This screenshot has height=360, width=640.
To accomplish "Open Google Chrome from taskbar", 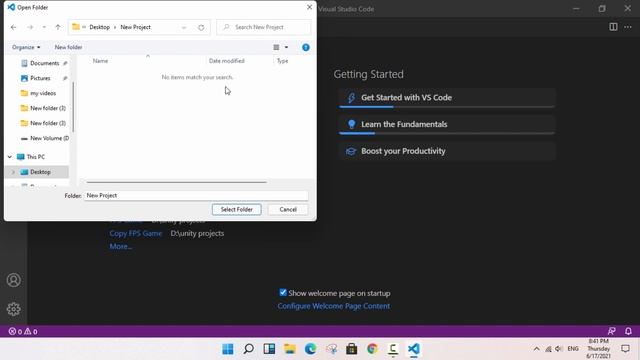I will click(372, 349).
